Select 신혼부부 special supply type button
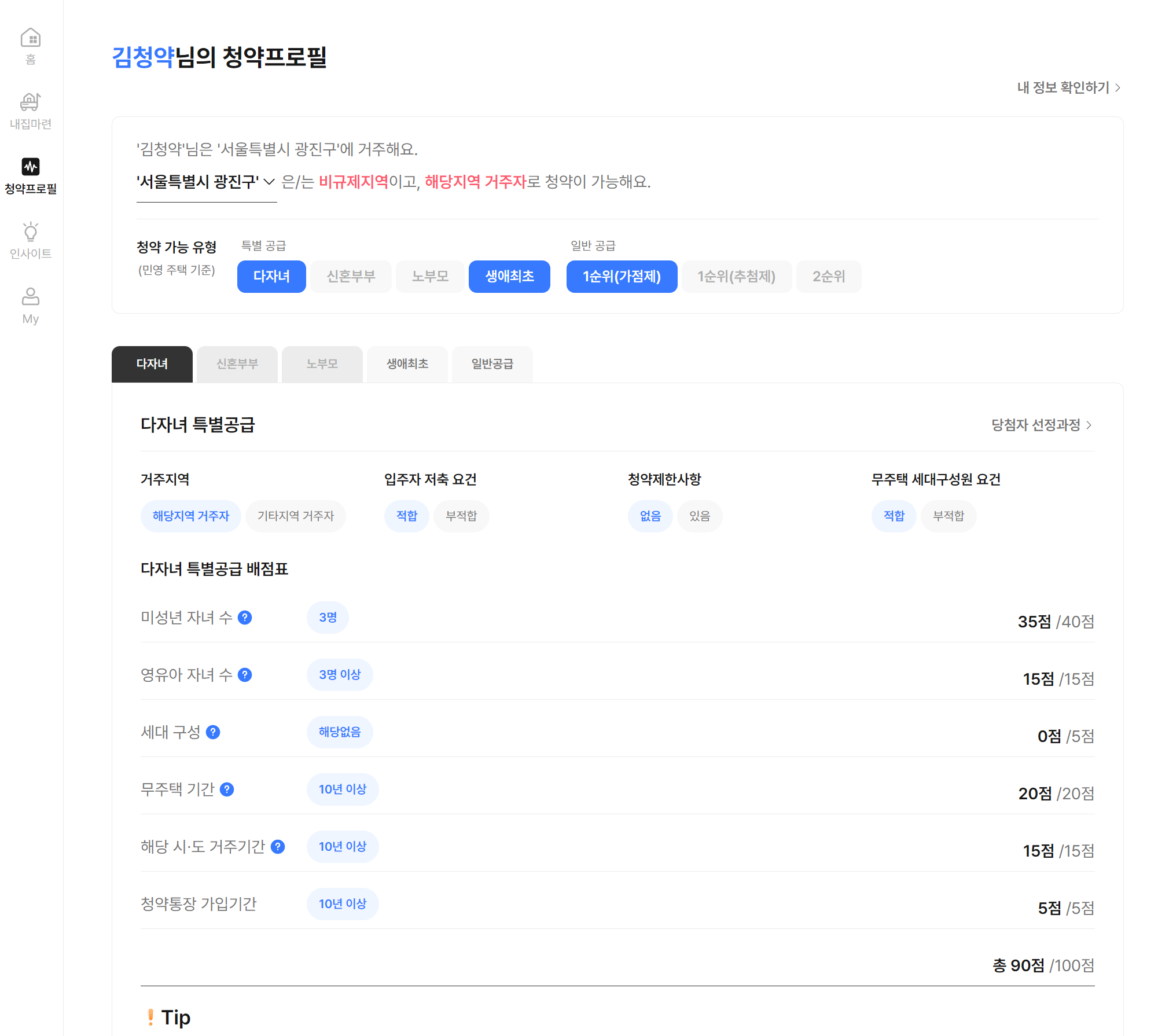This screenshot has height=1036, width=1169. (x=351, y=277)
